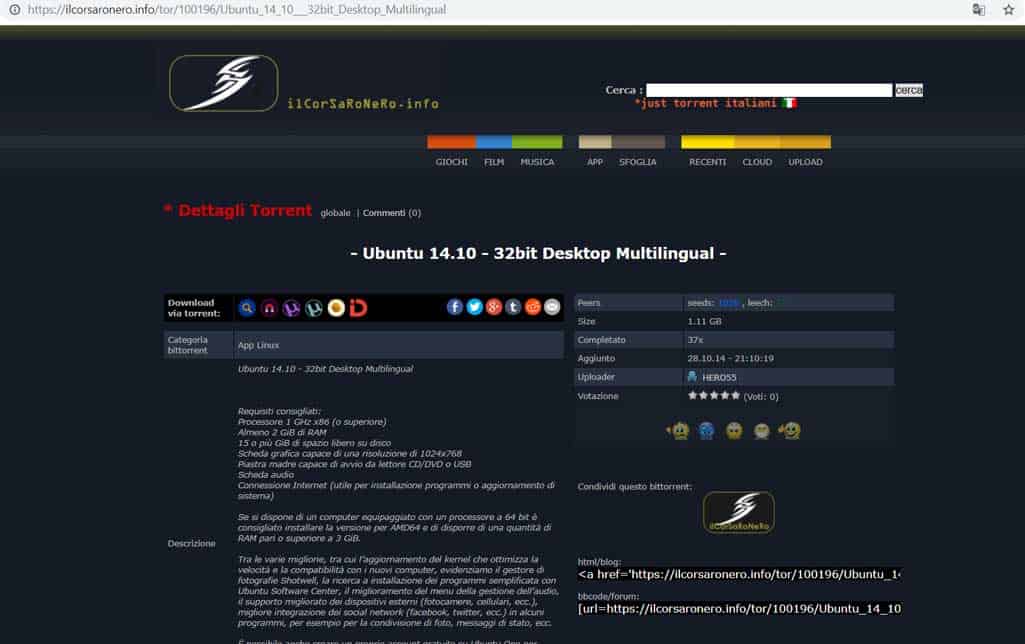Share torrent on Reddit
Viewport: 1025px width, 644px height.
533,307
